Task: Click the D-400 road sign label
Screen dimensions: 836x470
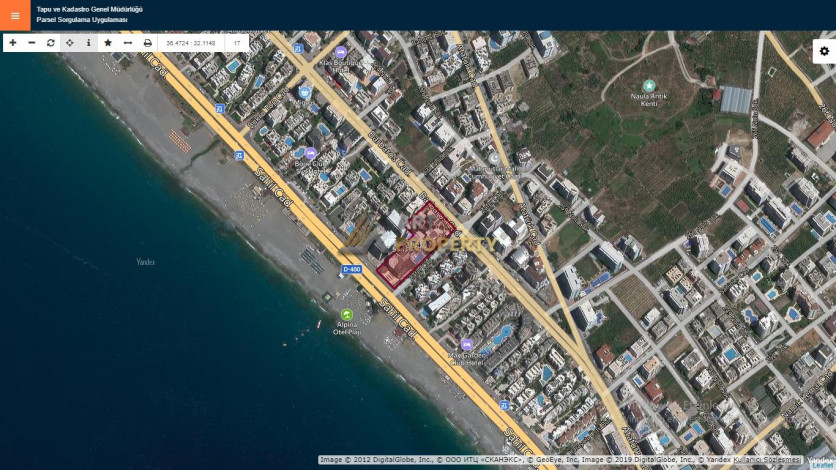Action: [x=351, y=269]
